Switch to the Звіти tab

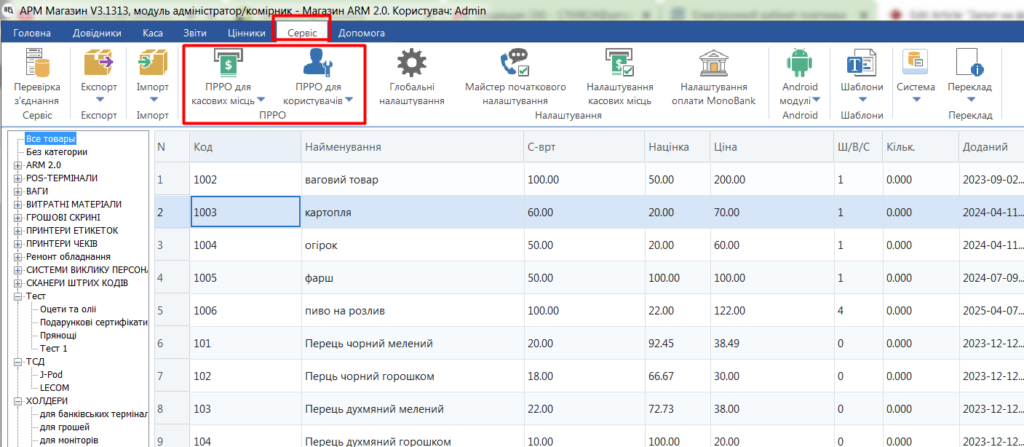195,33
